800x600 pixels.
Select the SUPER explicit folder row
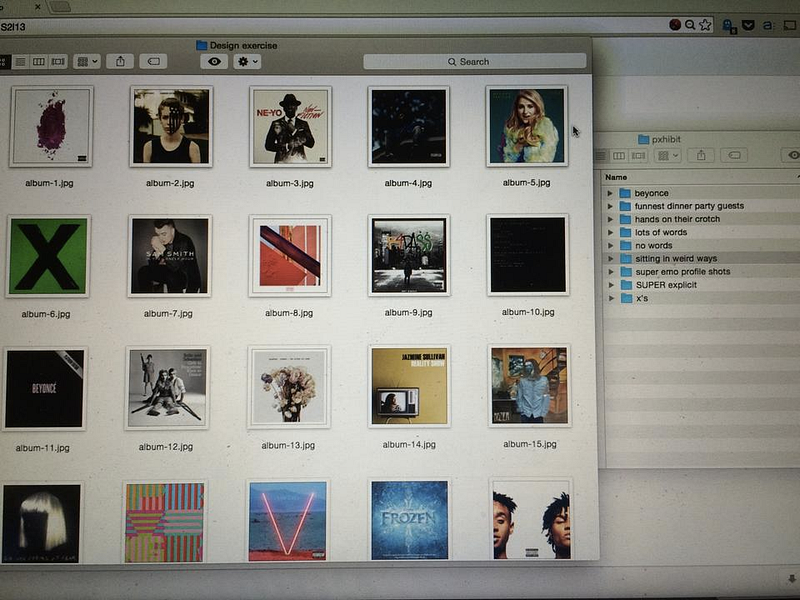pyautogui.click(x=702, y=285)
